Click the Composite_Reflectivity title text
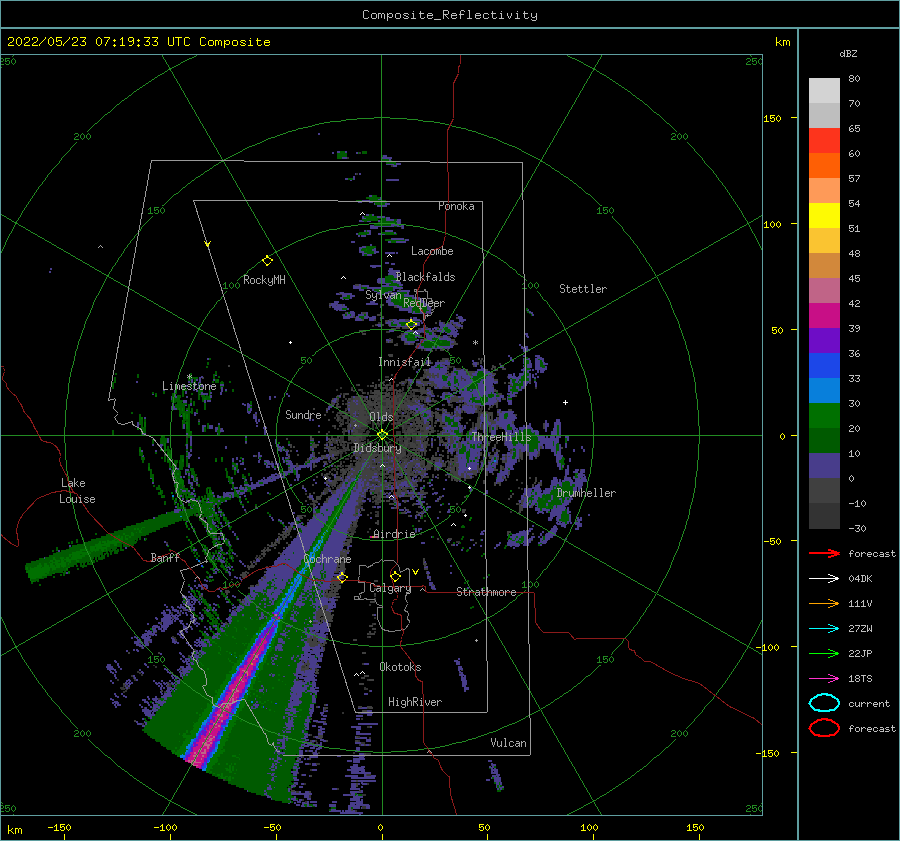 pos(450,15)
